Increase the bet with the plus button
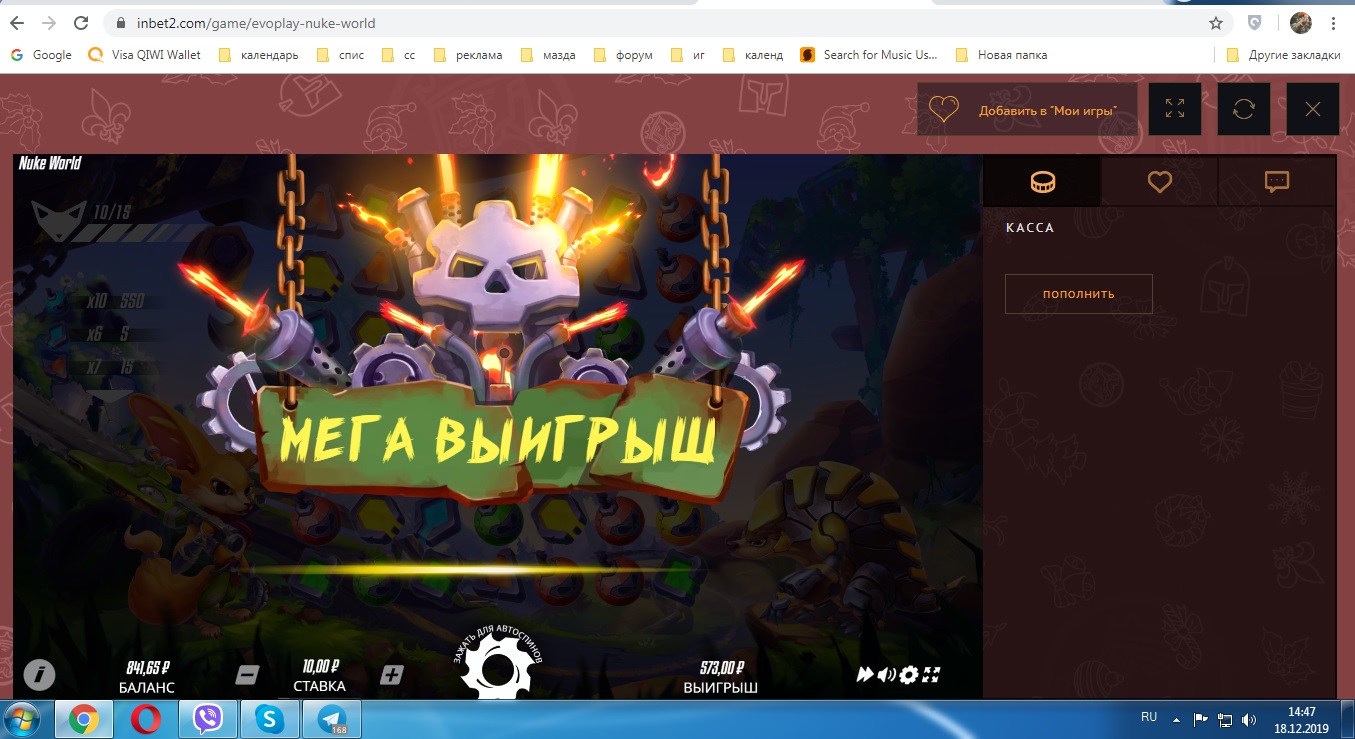This screenshot has width=1355, height=739. 392,675
